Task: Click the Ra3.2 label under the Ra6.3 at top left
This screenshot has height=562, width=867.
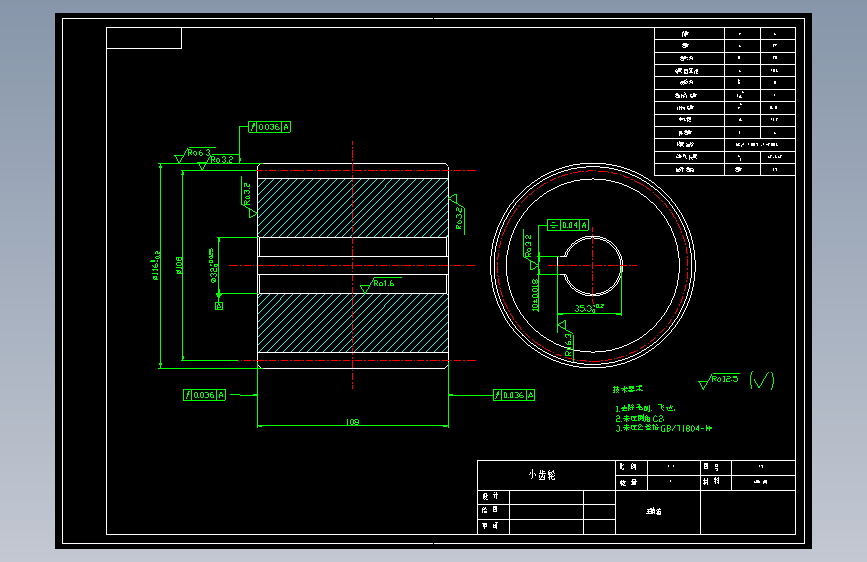Action: pos(222,160)
